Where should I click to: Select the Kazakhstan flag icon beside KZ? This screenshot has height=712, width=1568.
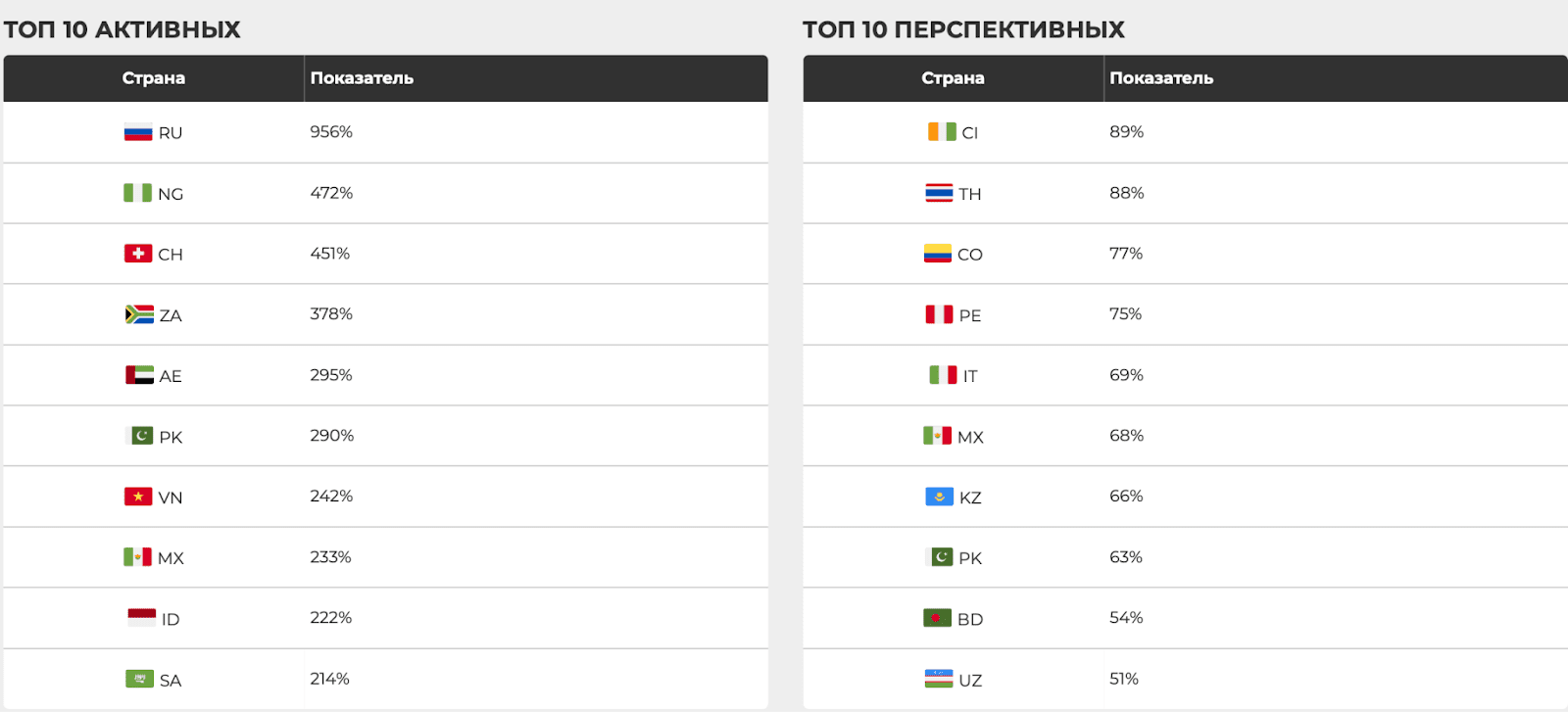click(x=940, y=497)
